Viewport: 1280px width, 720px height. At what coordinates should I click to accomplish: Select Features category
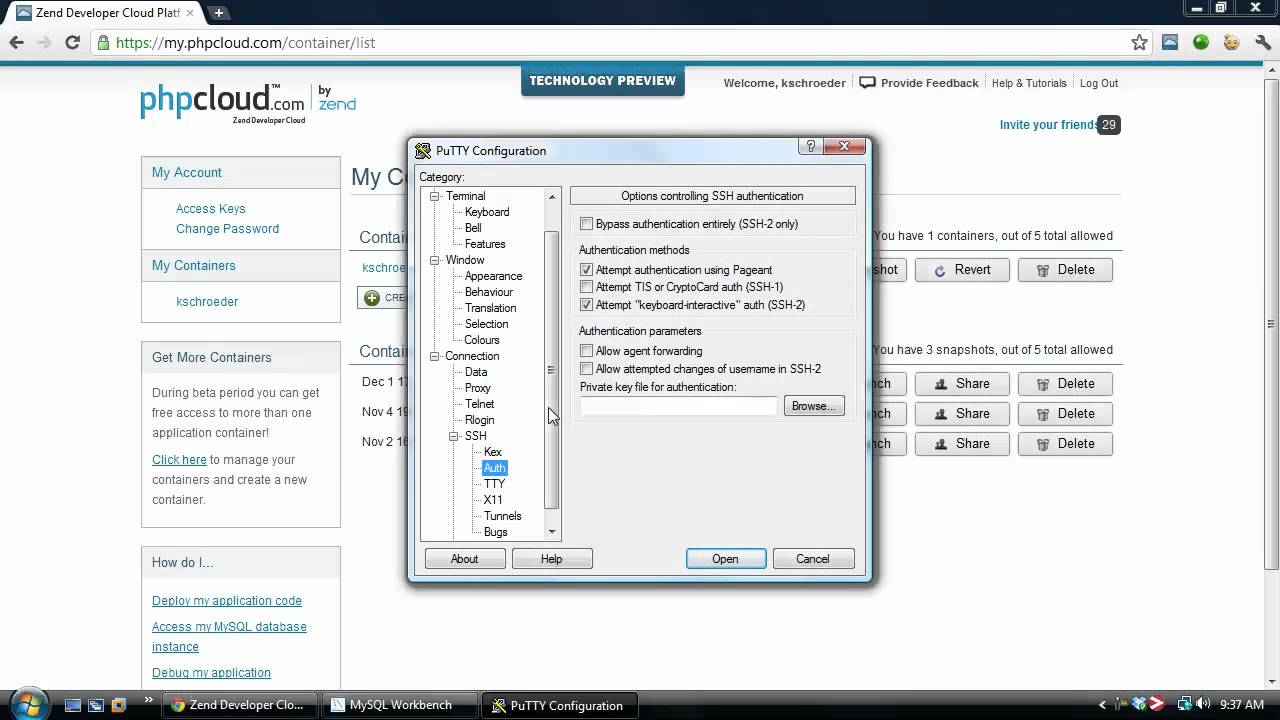click(485, 244)
